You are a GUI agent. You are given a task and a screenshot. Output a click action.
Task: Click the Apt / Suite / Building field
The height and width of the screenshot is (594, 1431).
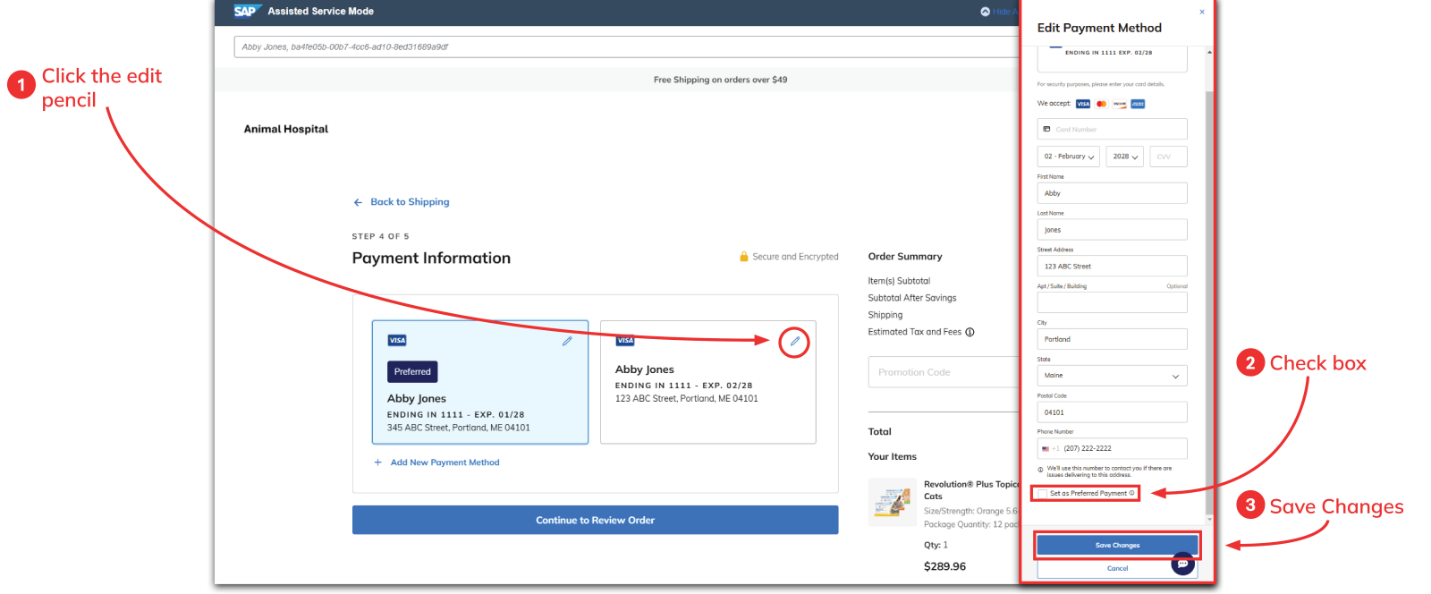pyautogui.click(x=1112, y=302)
